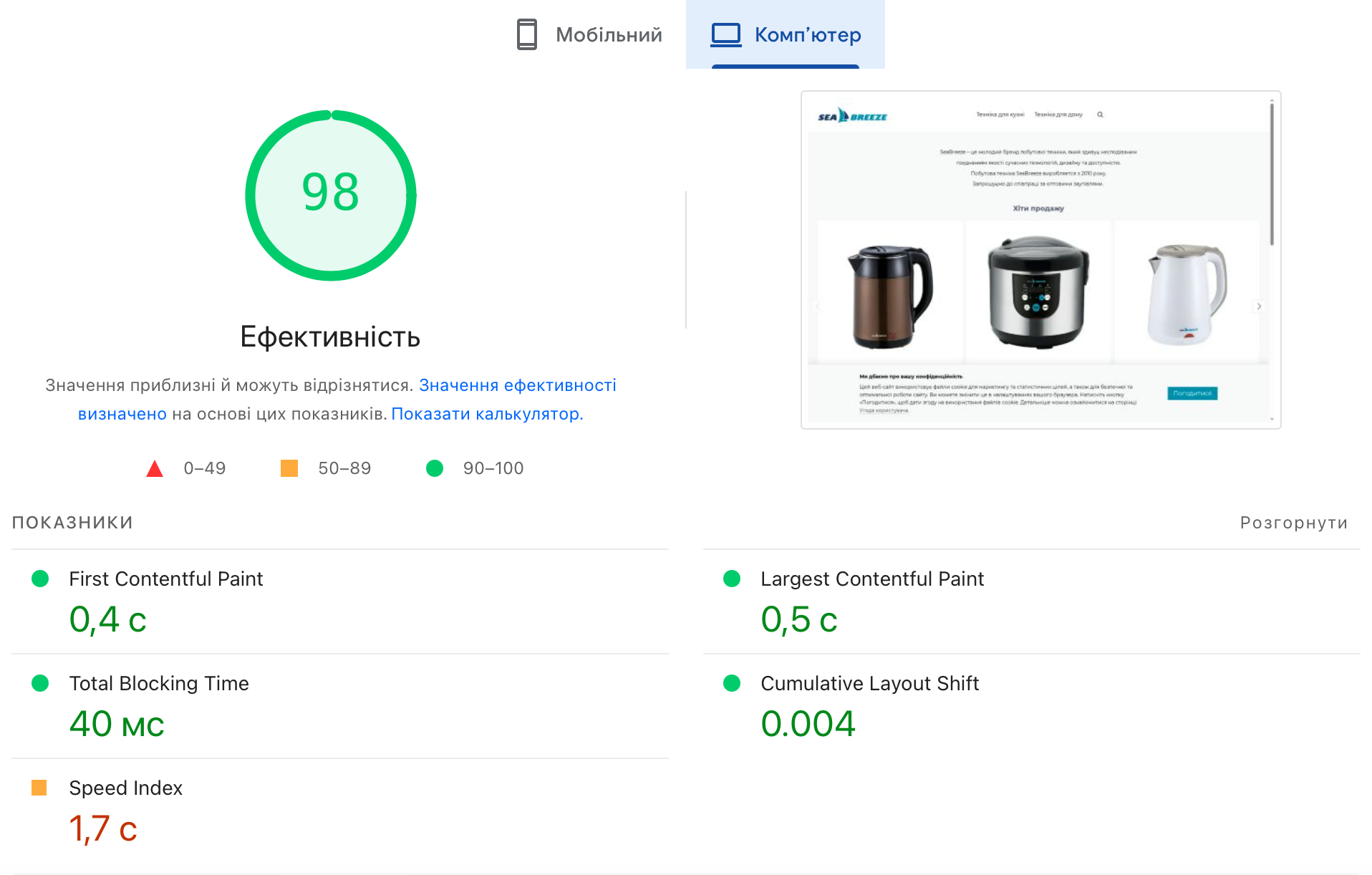
Task: Open the Значення ефективності визначено link
Action: coord(517,385)
